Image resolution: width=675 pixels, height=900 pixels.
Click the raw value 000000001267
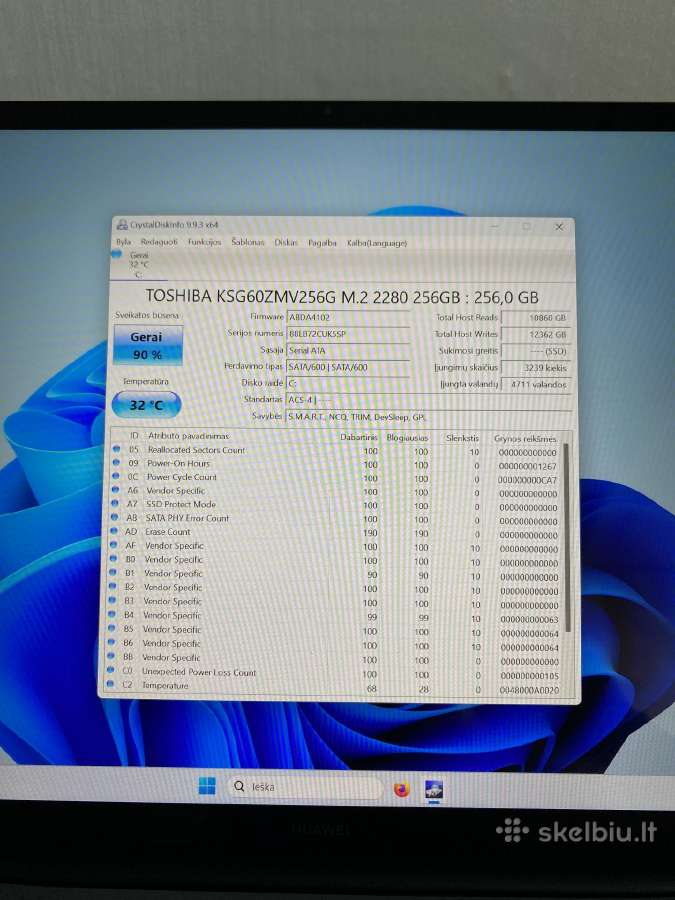click(x=527, y=467)
